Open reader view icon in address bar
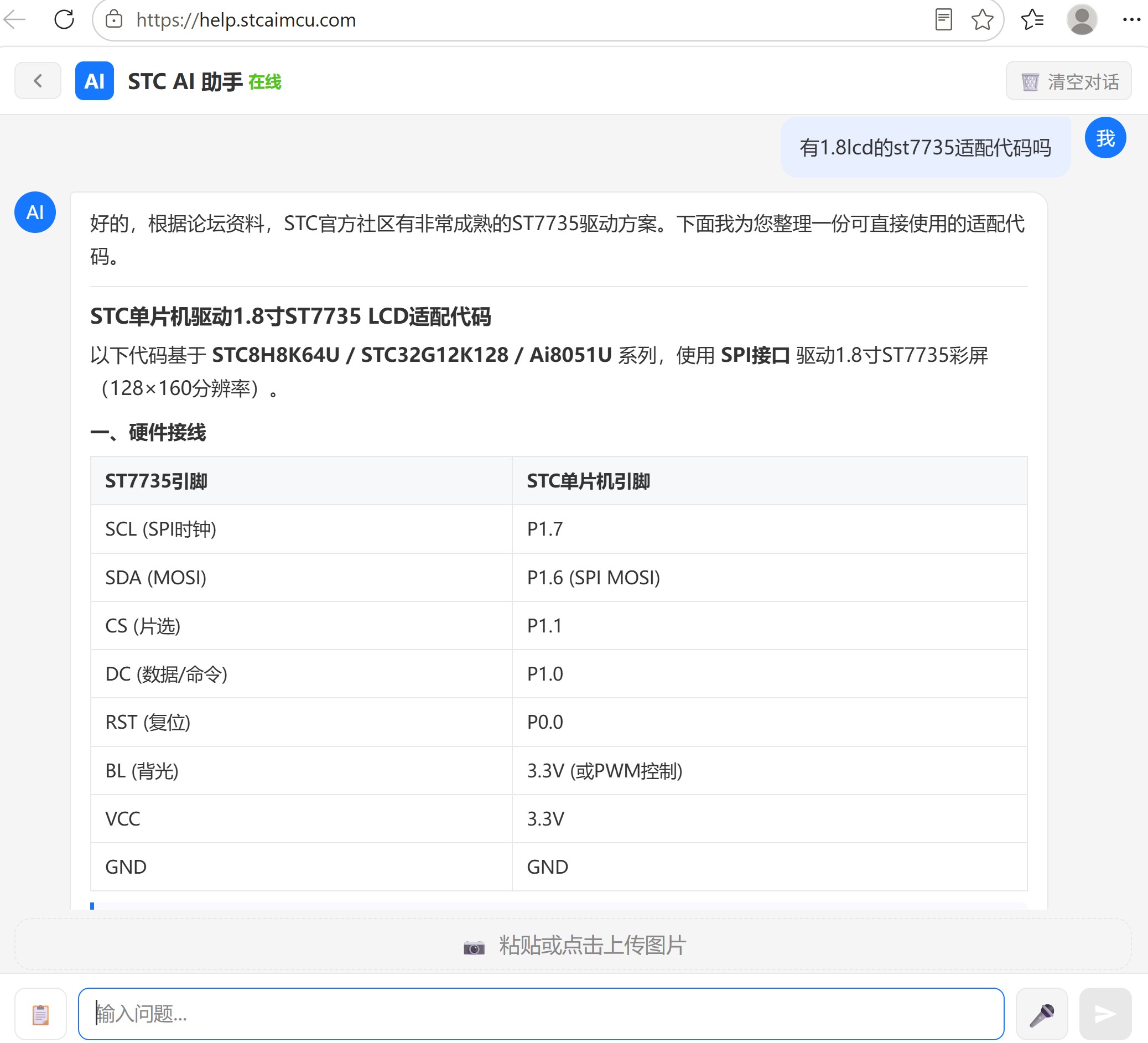 tap(943, 20)
